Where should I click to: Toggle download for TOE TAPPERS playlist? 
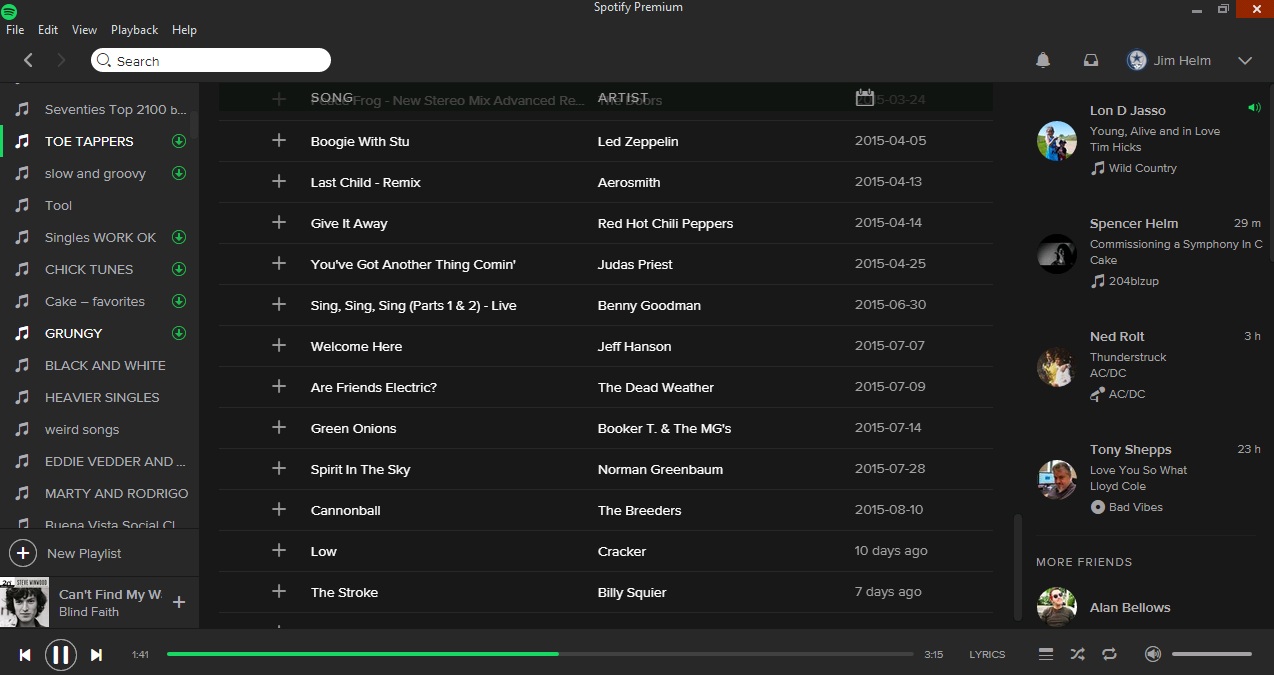pos(179,141)
